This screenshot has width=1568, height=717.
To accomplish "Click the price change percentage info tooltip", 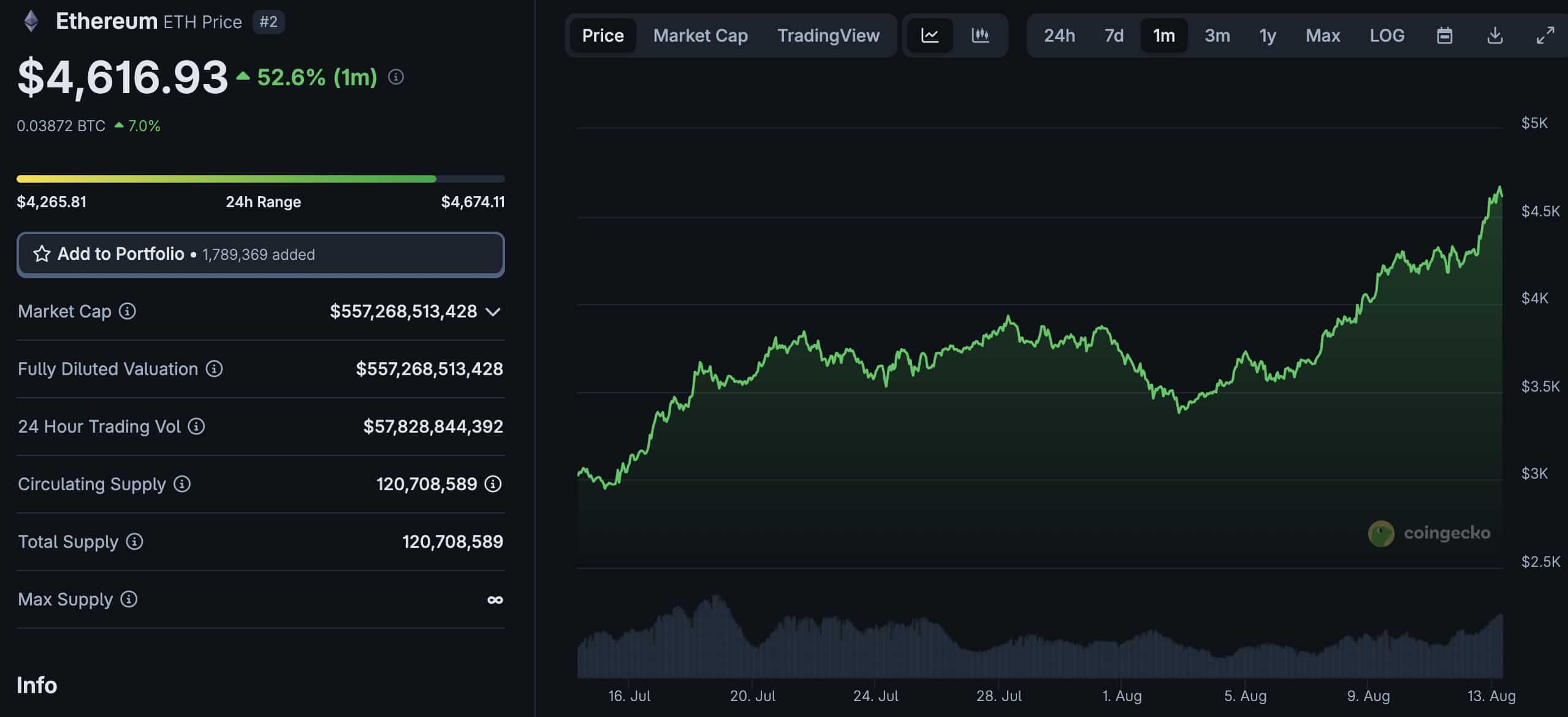I will 396,77.
